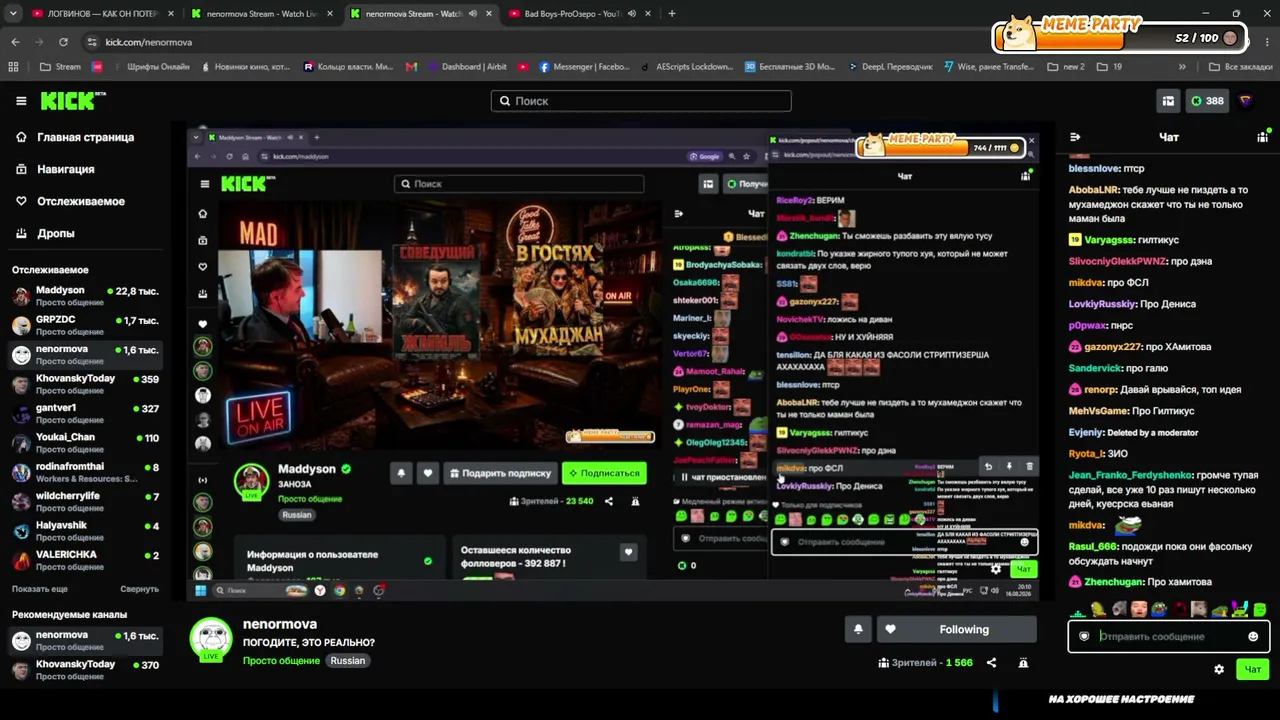Open GRPZDC channel in followed list
Viewport: 1280px width, 720px height.
tap(85, 325)
